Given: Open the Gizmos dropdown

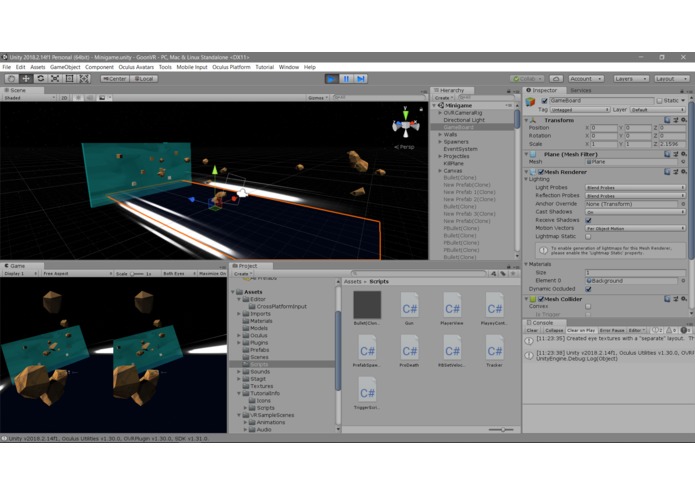Looking at the screenshot, I should [318, 97].
